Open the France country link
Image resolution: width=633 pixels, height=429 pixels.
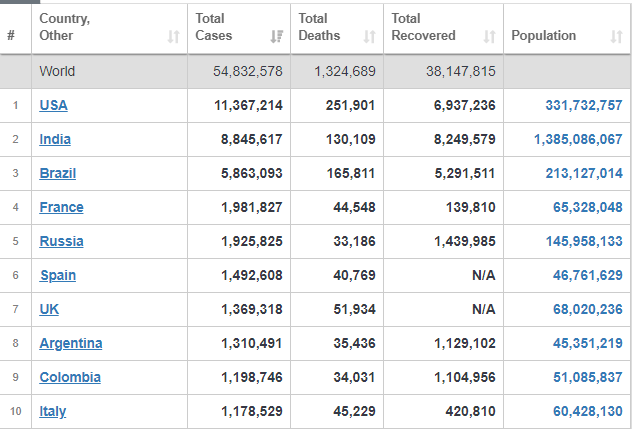click(x=61, y=207)
